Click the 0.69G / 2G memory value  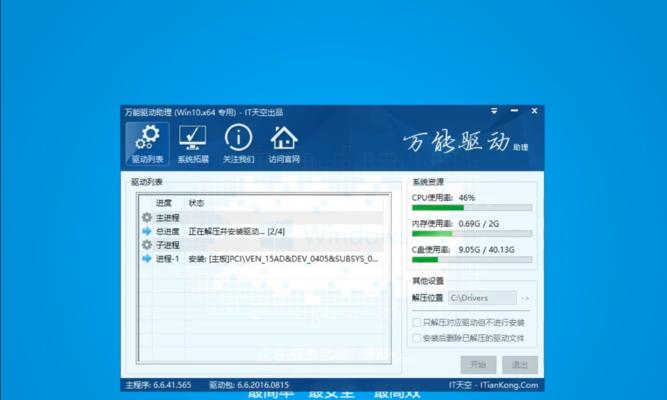[479, 223]
